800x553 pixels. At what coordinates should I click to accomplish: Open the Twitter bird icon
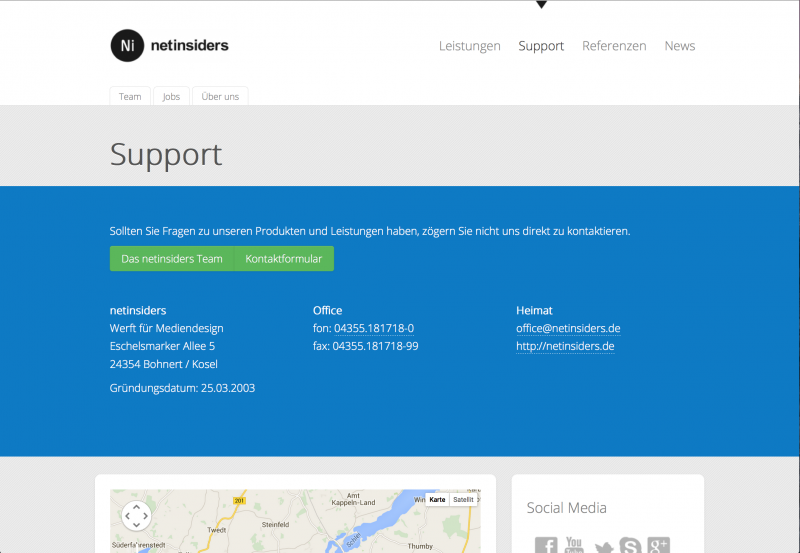pyautogui.click(x=604, y=548)
